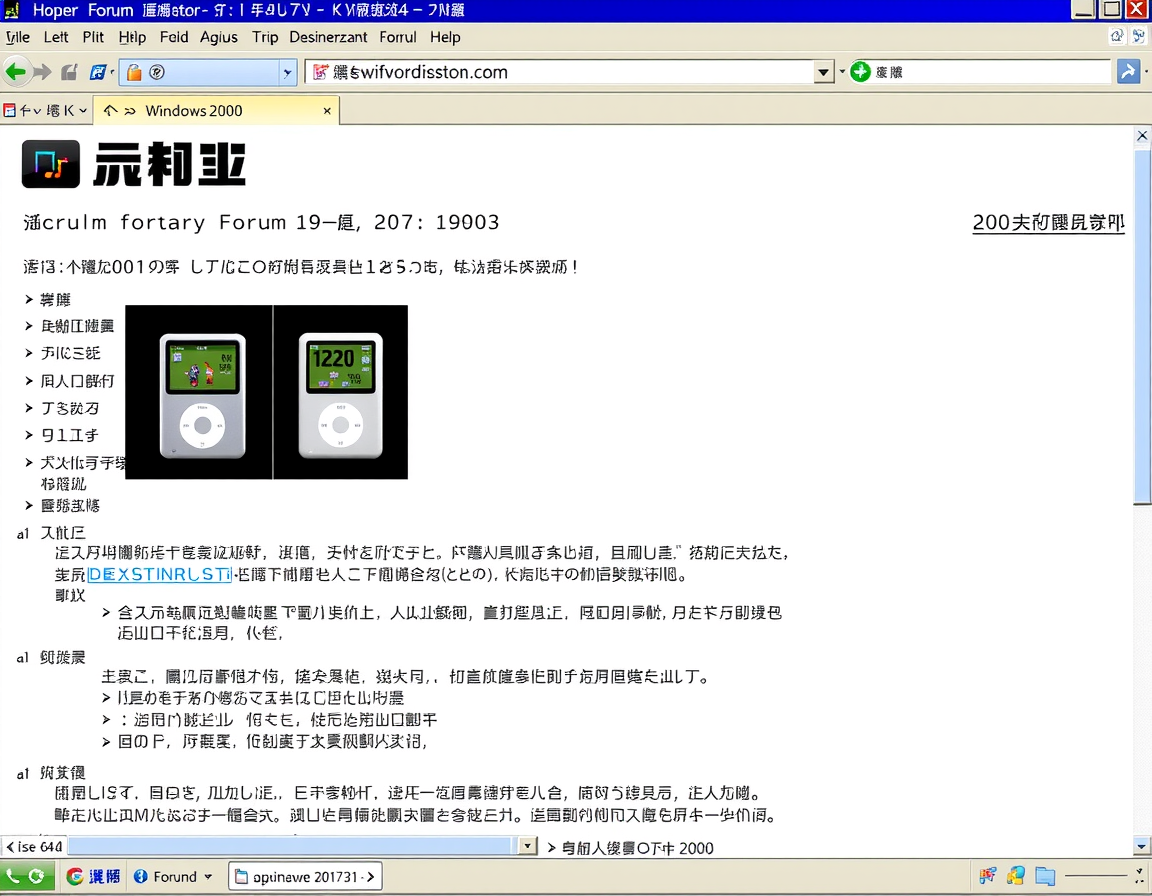The height and width of the screenshot is (896, 1152).
Task: Click the multicolor ring icon in the taskbar
Action: (74, 876)
